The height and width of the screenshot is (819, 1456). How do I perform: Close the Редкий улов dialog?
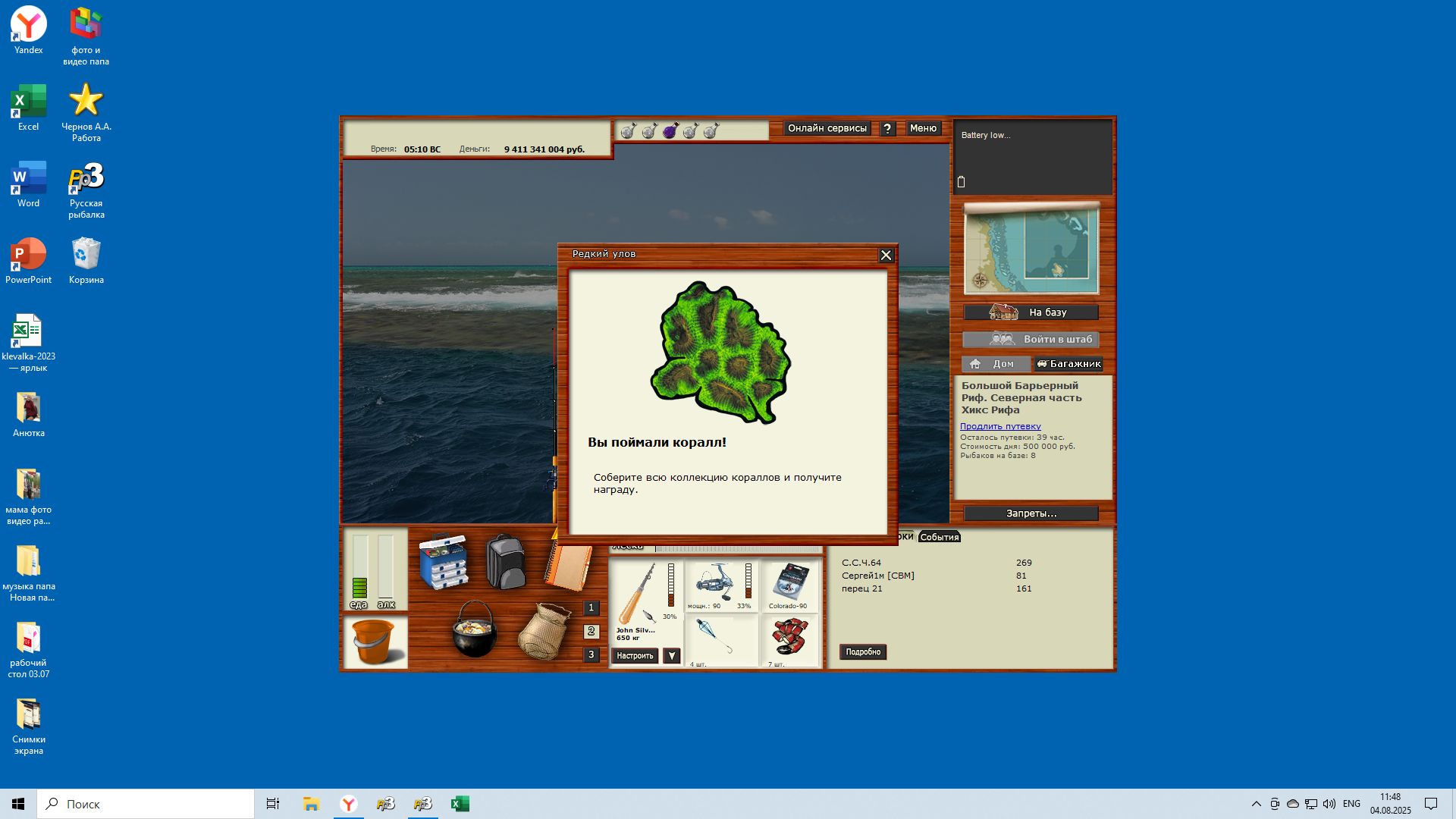(886, 256)
